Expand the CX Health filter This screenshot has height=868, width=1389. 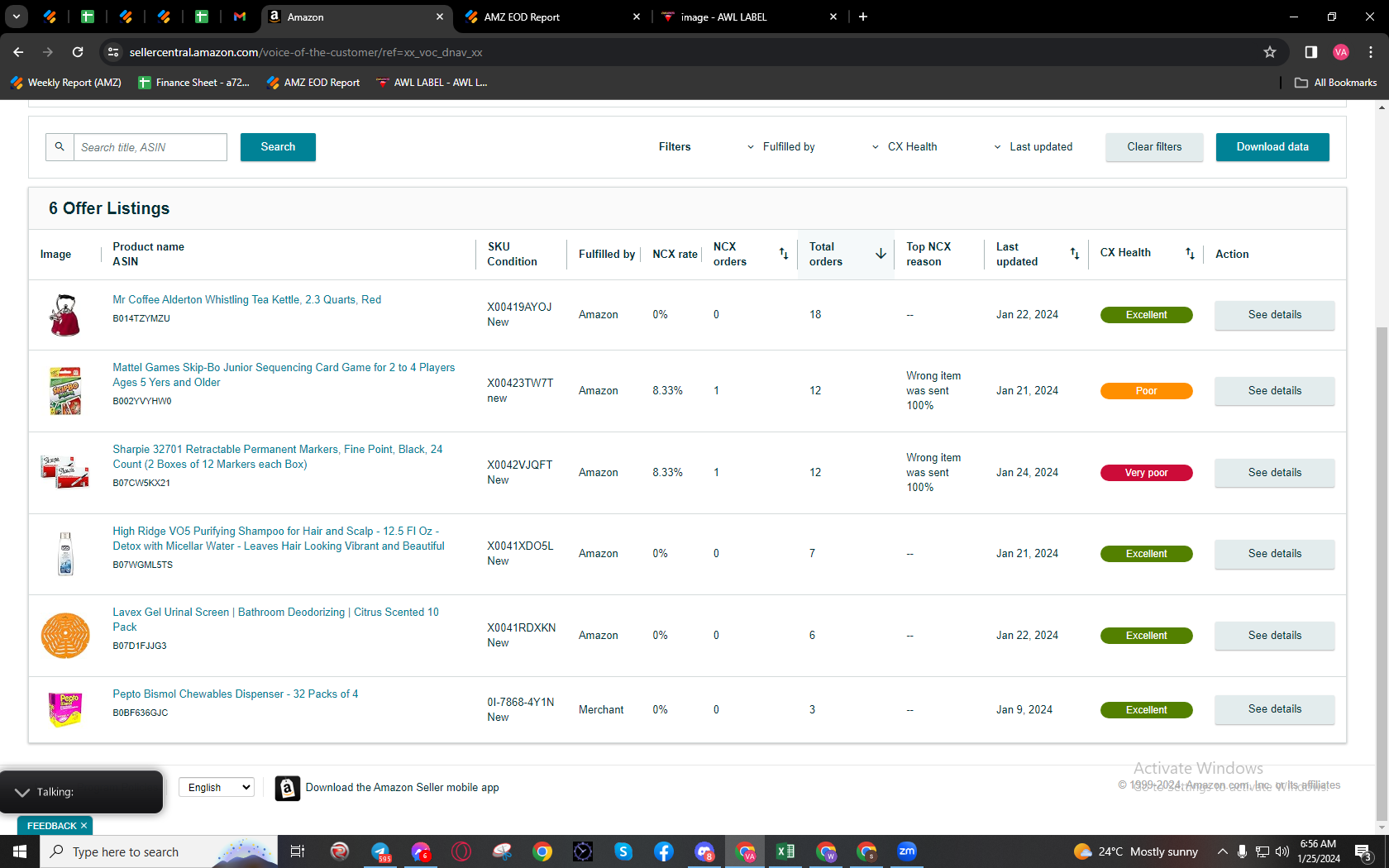coord(905,147)
